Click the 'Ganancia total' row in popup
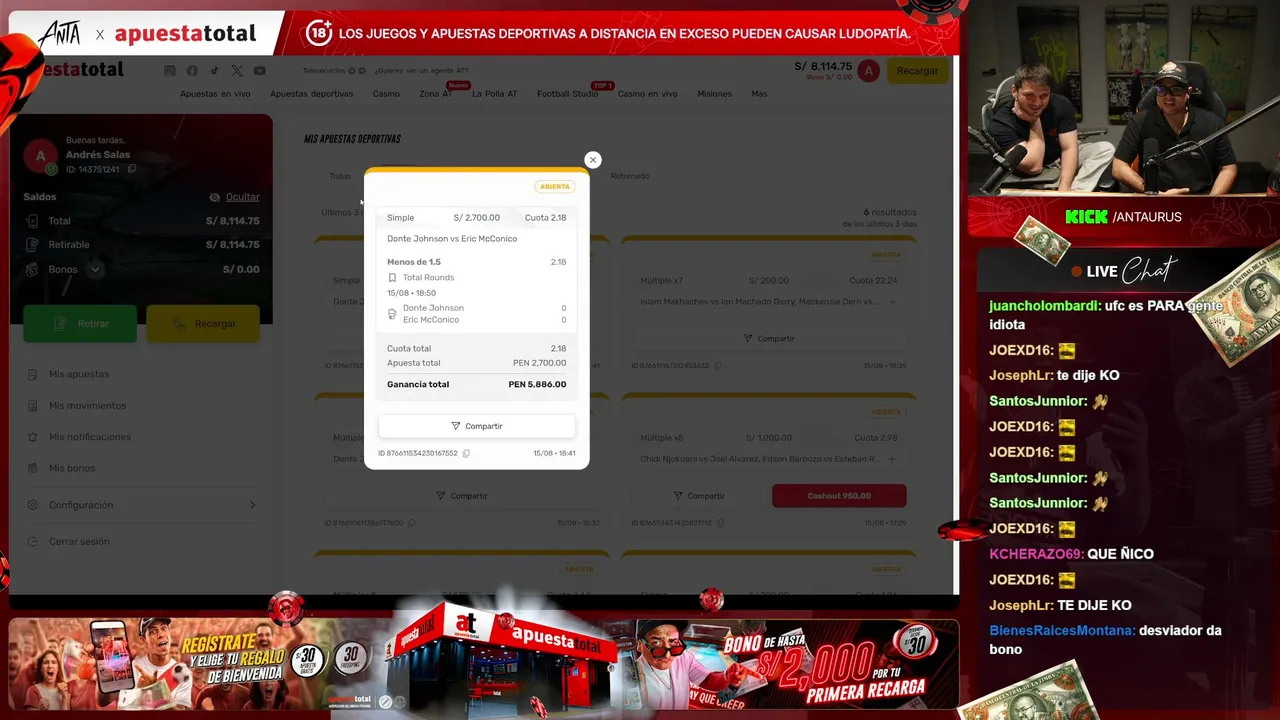Screen dimensions: 1280x720 pyautogui.click(x=476, y=384)
